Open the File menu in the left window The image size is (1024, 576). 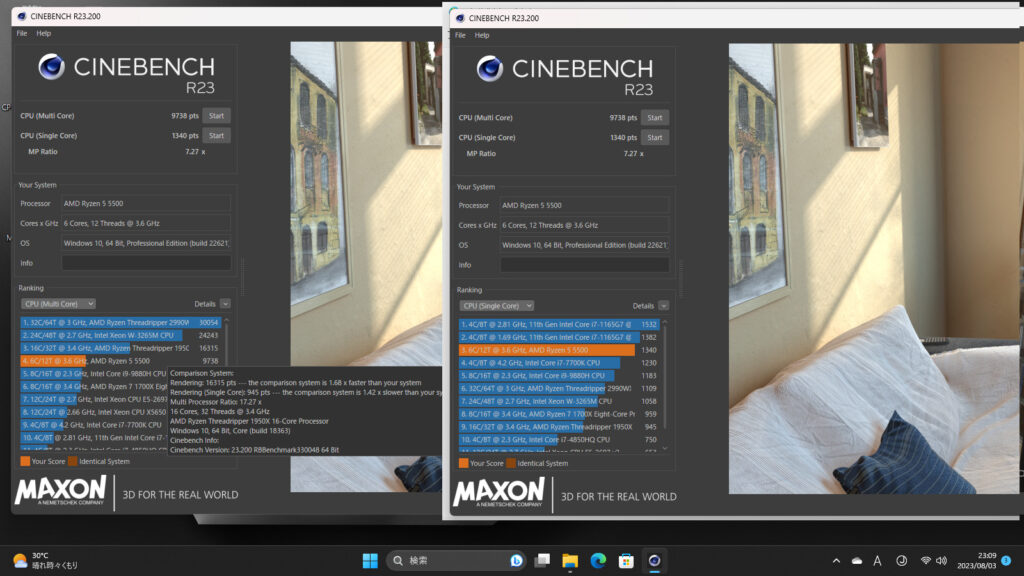click(x=22, y=33)
